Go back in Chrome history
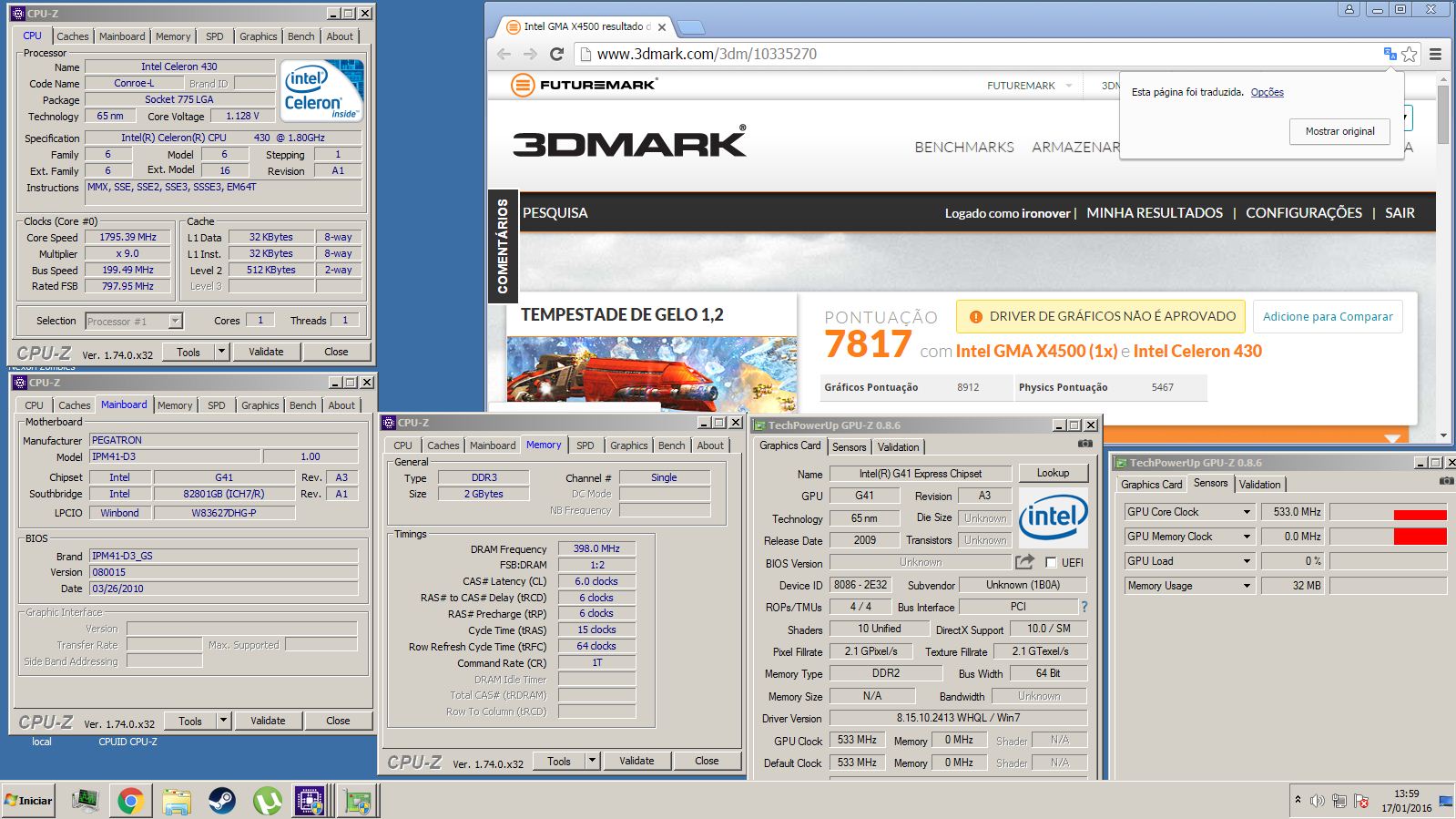The height and width of the screenshot is (819, 1456). pos(504,54)
